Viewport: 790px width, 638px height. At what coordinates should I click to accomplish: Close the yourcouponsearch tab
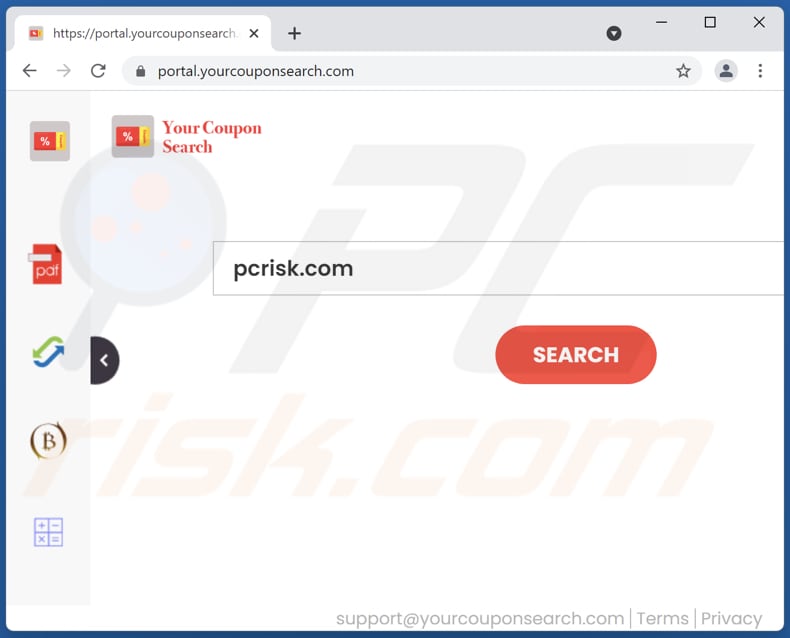254,33
